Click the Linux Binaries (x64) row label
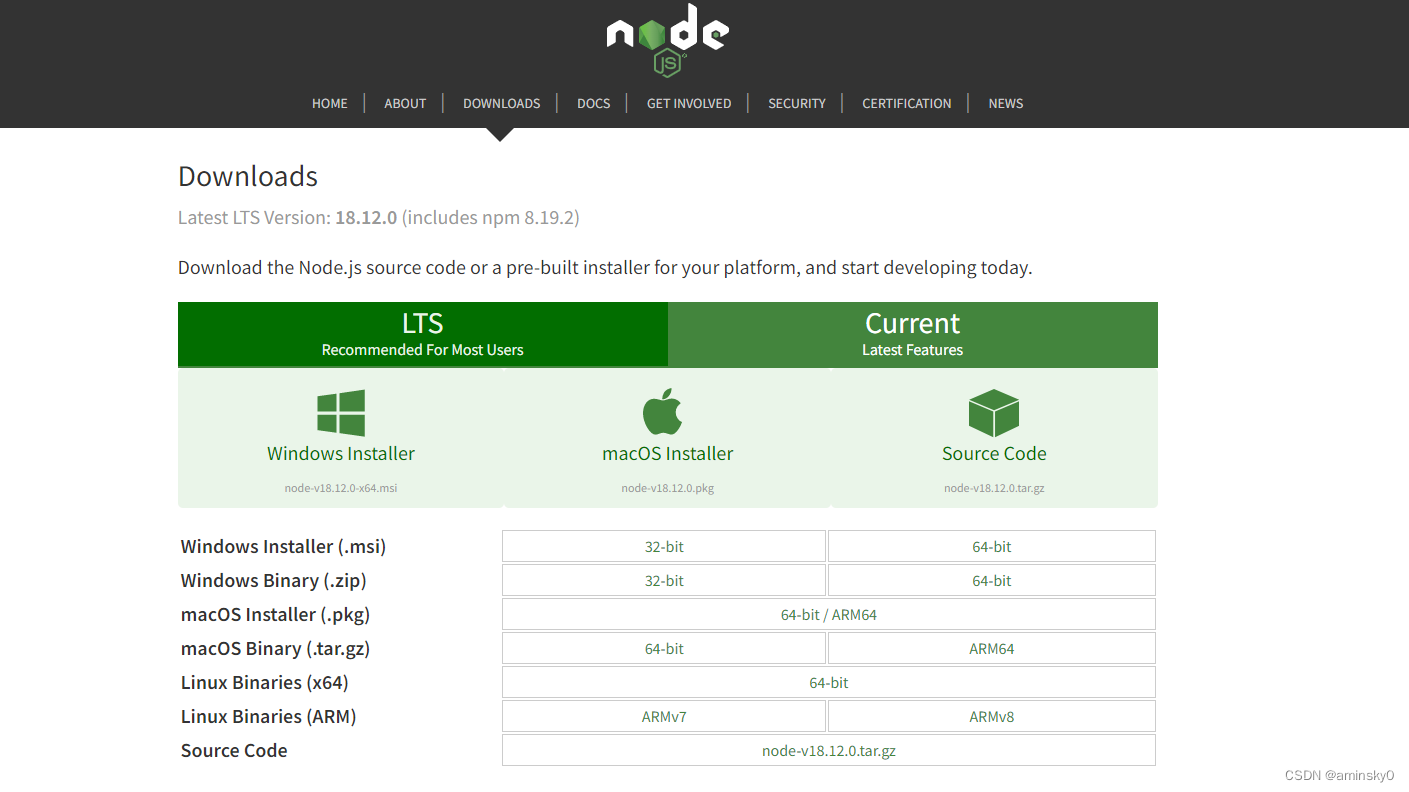This screenshot has height=792, width=1409. click(264, 683)
